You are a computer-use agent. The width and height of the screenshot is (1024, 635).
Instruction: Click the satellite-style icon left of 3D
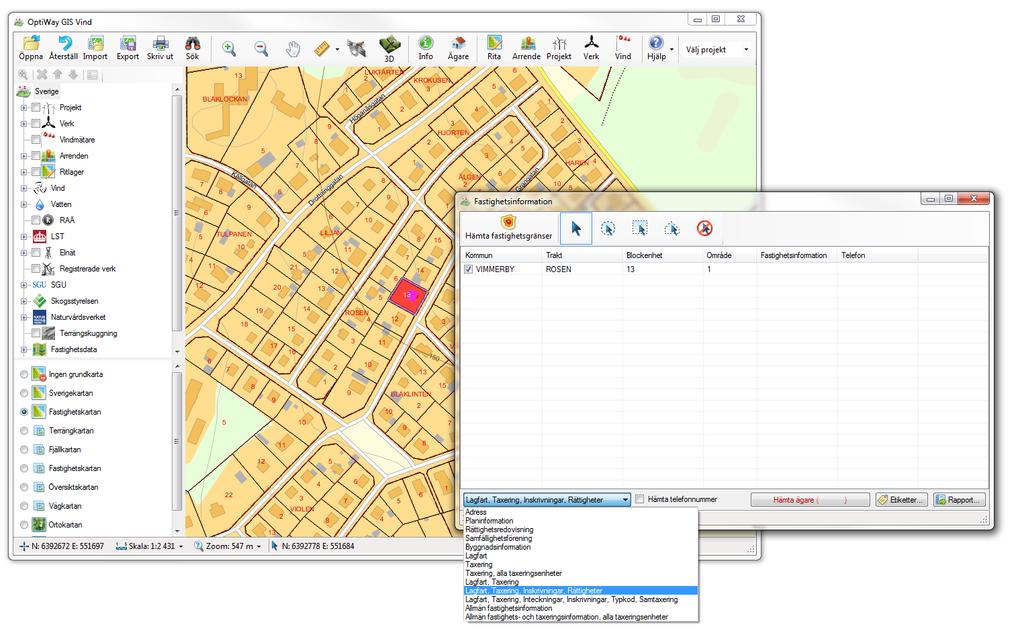(x=357, y=48)
